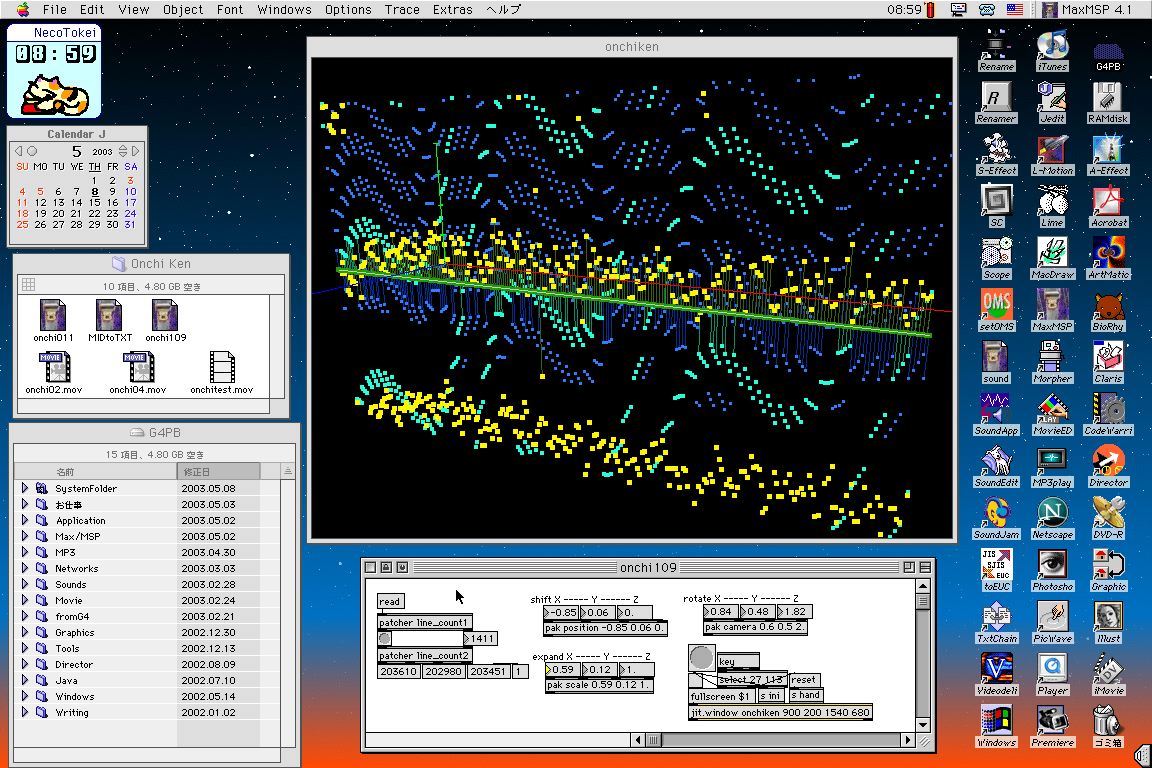Screen dimensions: 1152x768
Task: Click the lock icon in onchi109 title bar
Action: click(386, 567)
